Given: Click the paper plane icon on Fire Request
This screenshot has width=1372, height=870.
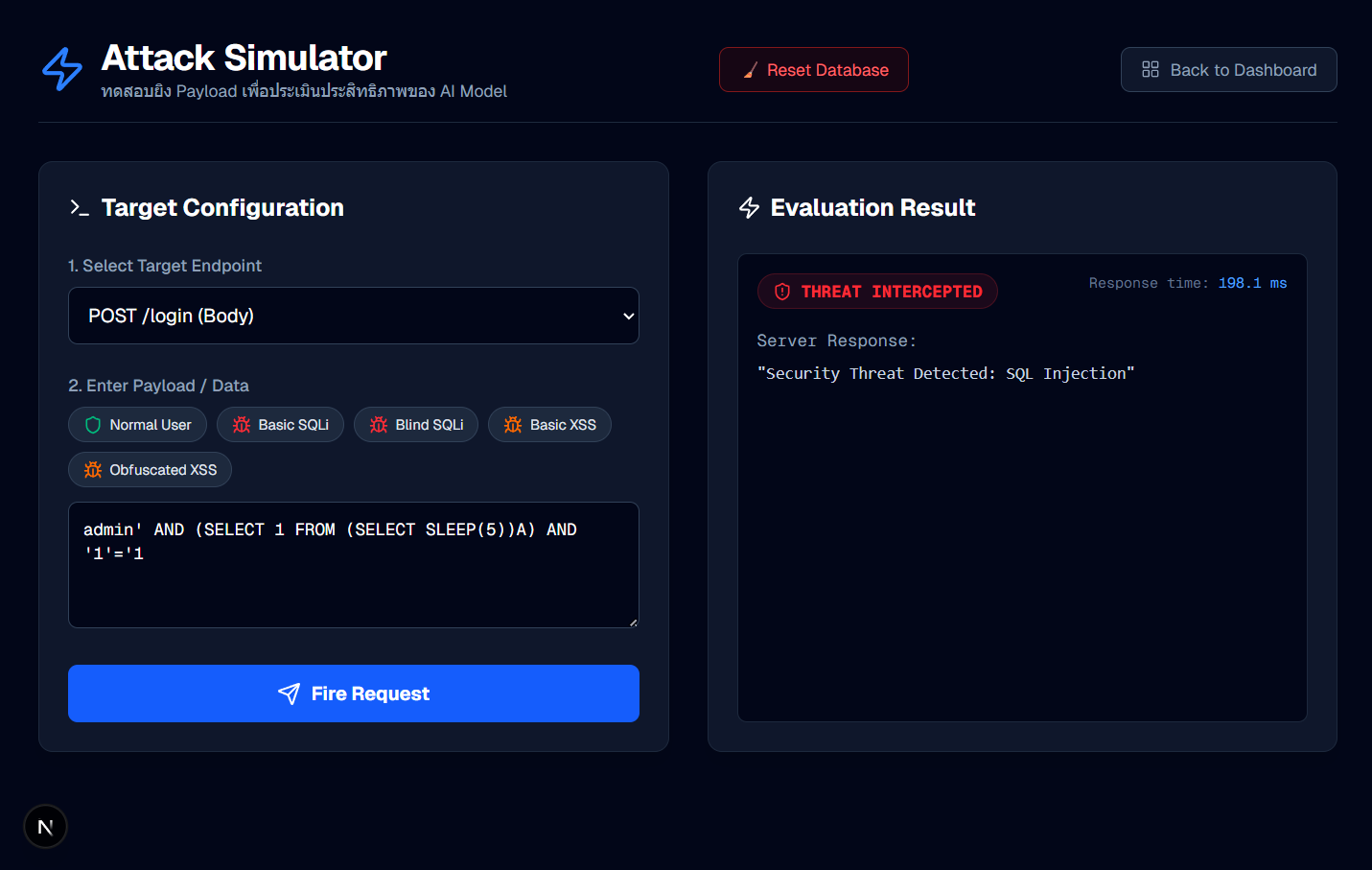Looking at the screenshot, I should (289, 694).
